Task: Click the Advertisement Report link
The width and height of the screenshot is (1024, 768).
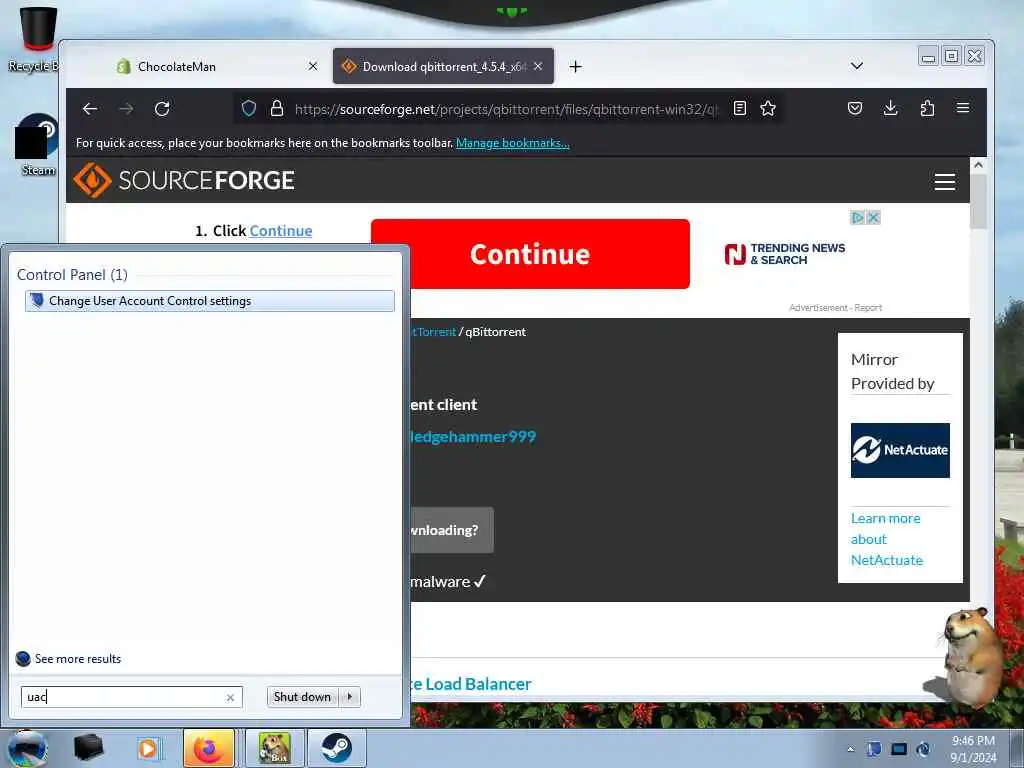Action: coord(835,308)
